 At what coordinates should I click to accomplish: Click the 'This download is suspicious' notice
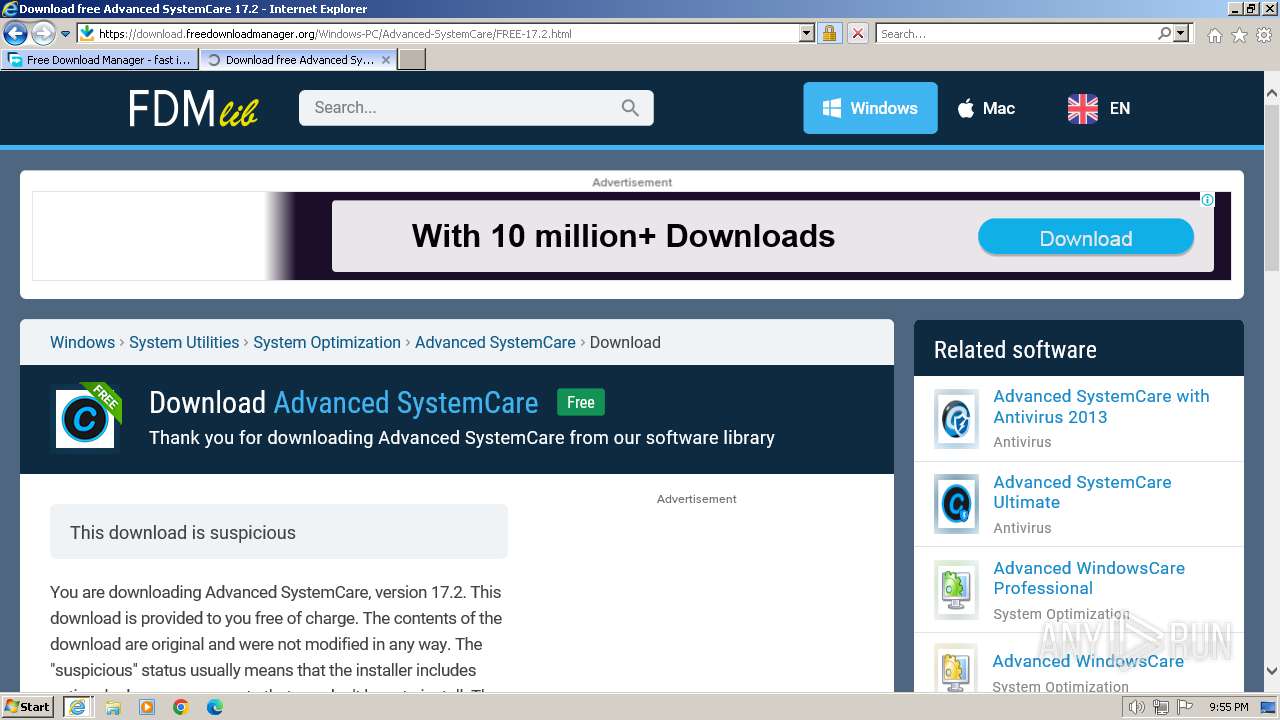[x=279, y=532]
